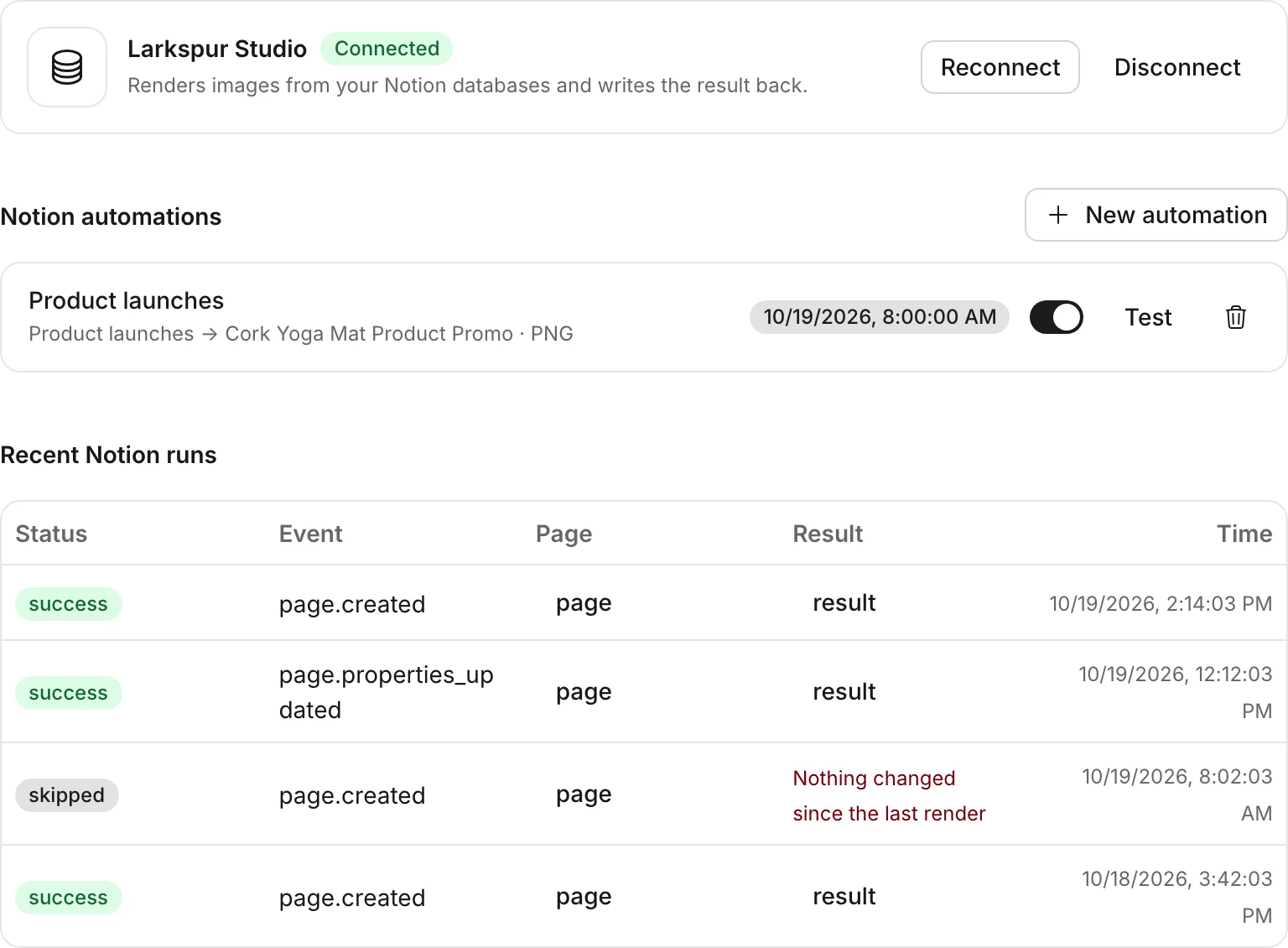This screenshot has width=1288, height=948.
Task: Select the page.properties_updated event text
Action: point(387,692)
